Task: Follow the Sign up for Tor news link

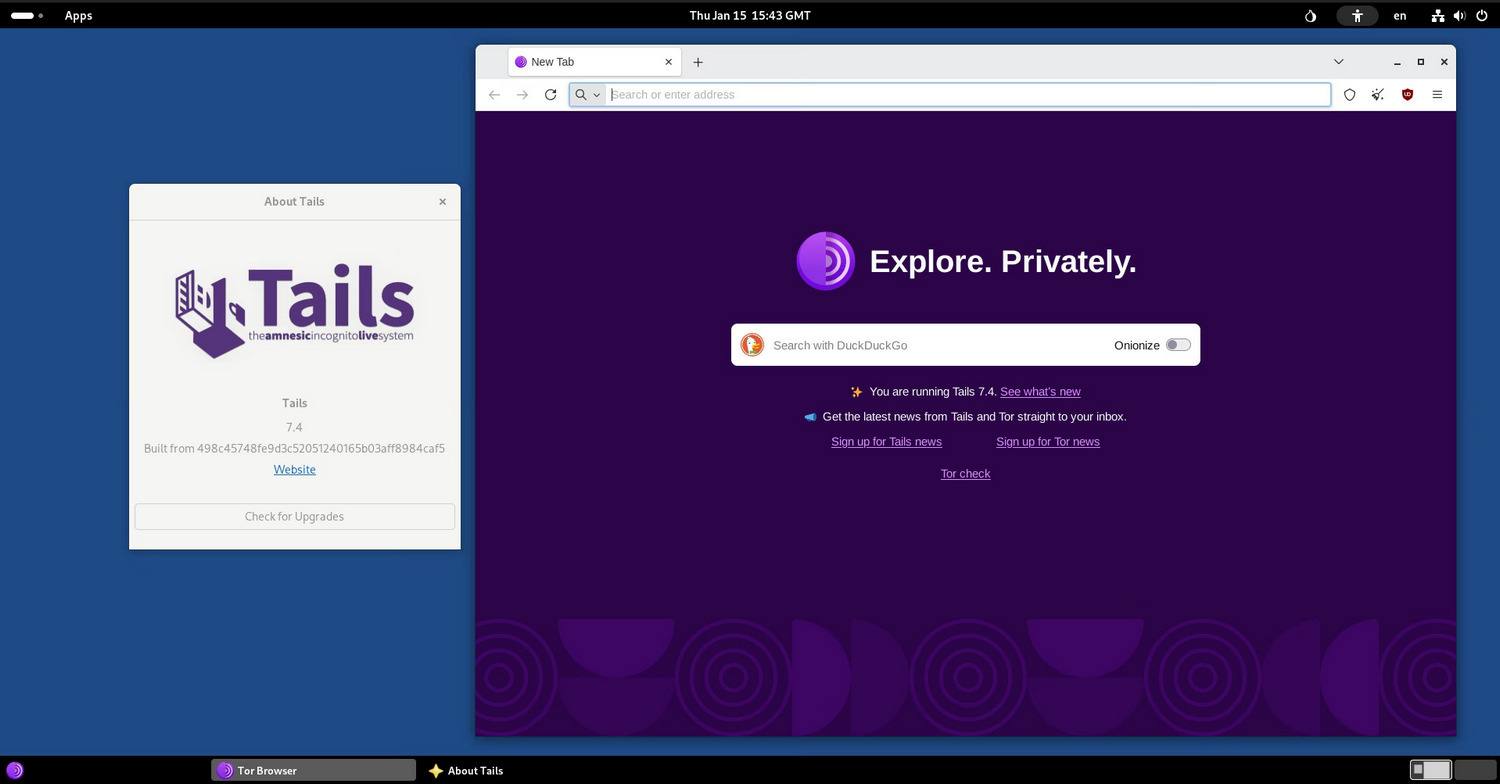Action: pos(1048,442)
